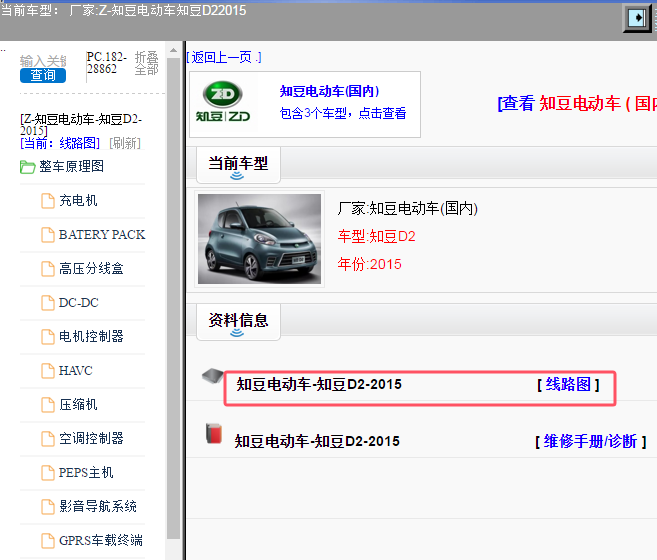Collapse the 整车原理图 folder
This screenshot has height=560, width=657.
point(71,166)
